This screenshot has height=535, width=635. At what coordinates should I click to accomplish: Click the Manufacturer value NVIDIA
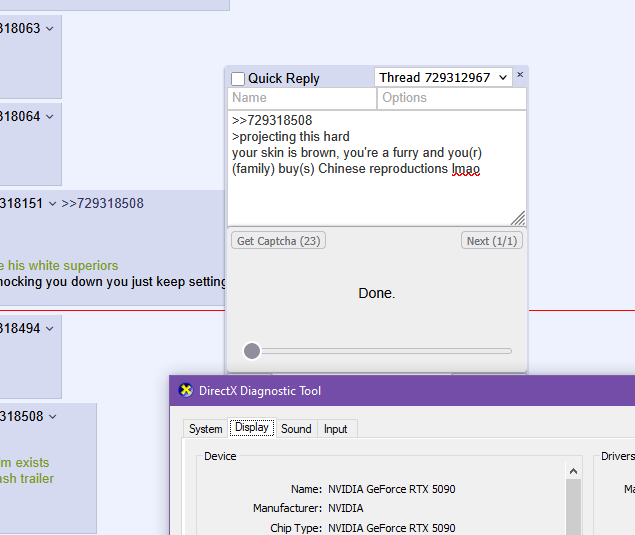coord(345,508)
